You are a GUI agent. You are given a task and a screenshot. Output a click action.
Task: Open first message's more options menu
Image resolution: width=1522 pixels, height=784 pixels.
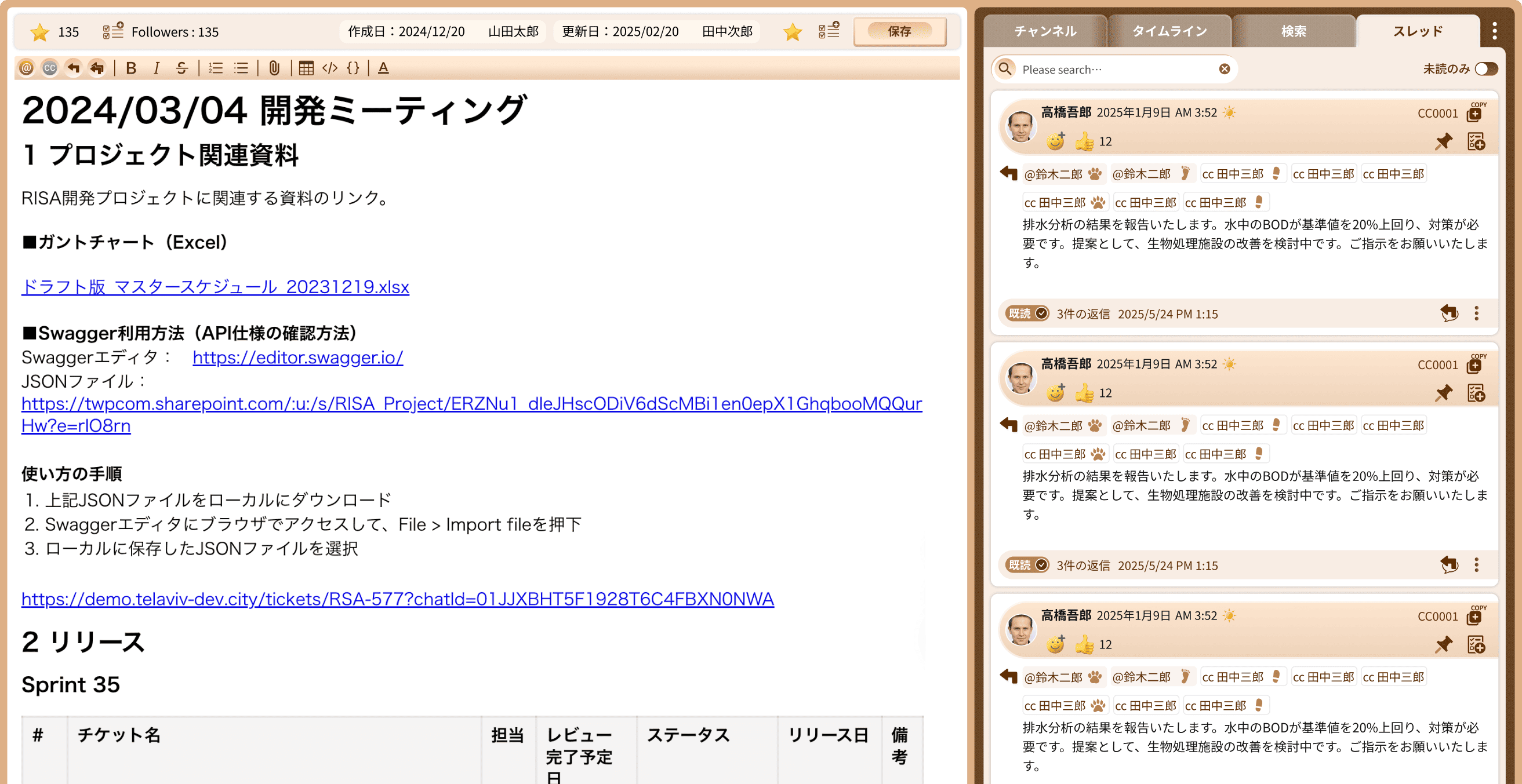coord(1477,313)
